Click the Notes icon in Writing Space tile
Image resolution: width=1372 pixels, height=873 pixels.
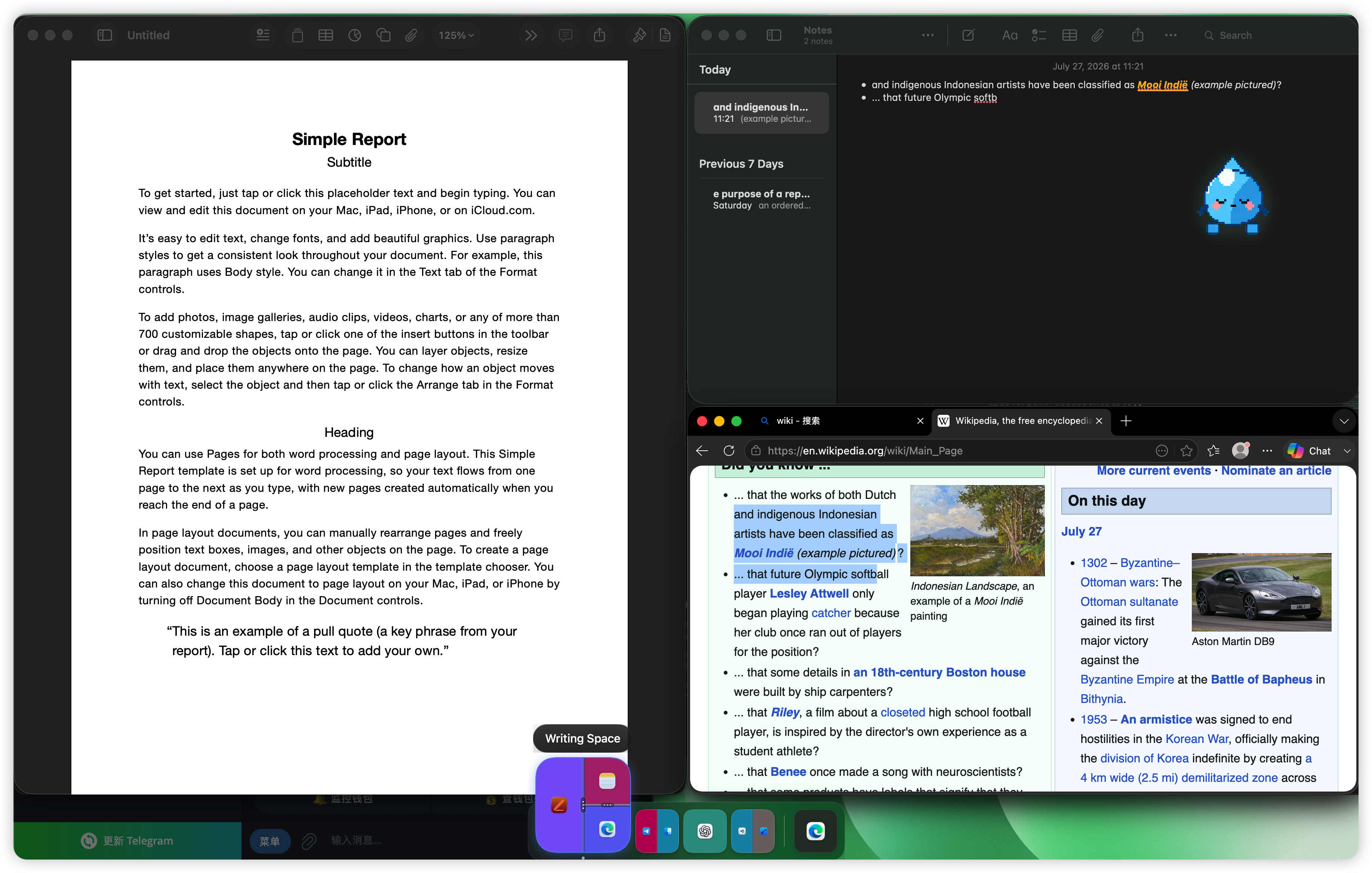click(x=607, y=781)
